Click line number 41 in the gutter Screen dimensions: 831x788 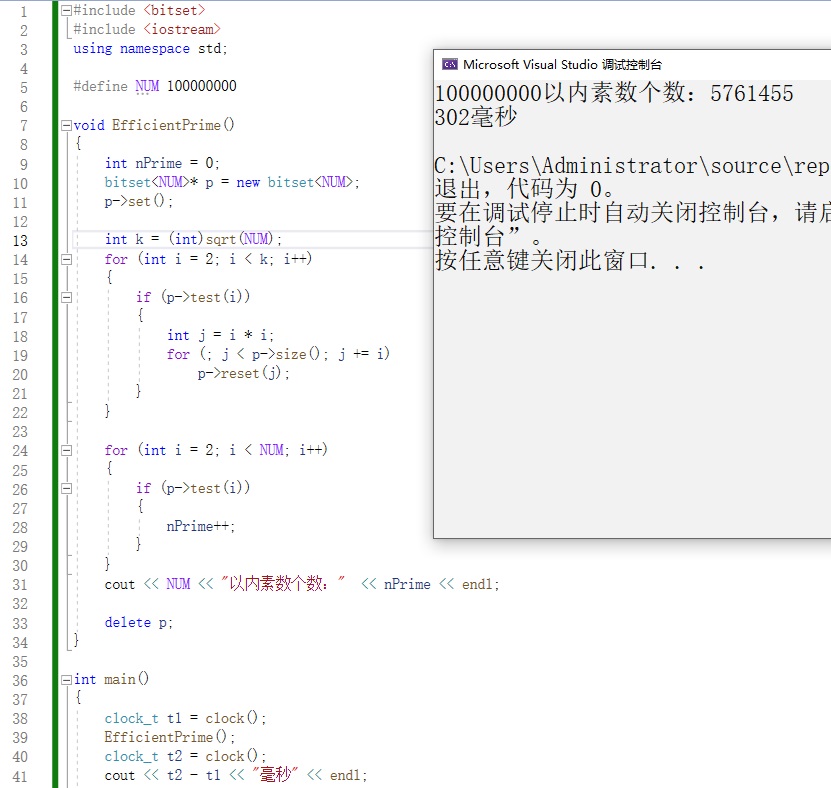pyautogui.click(x=20, y=776)
